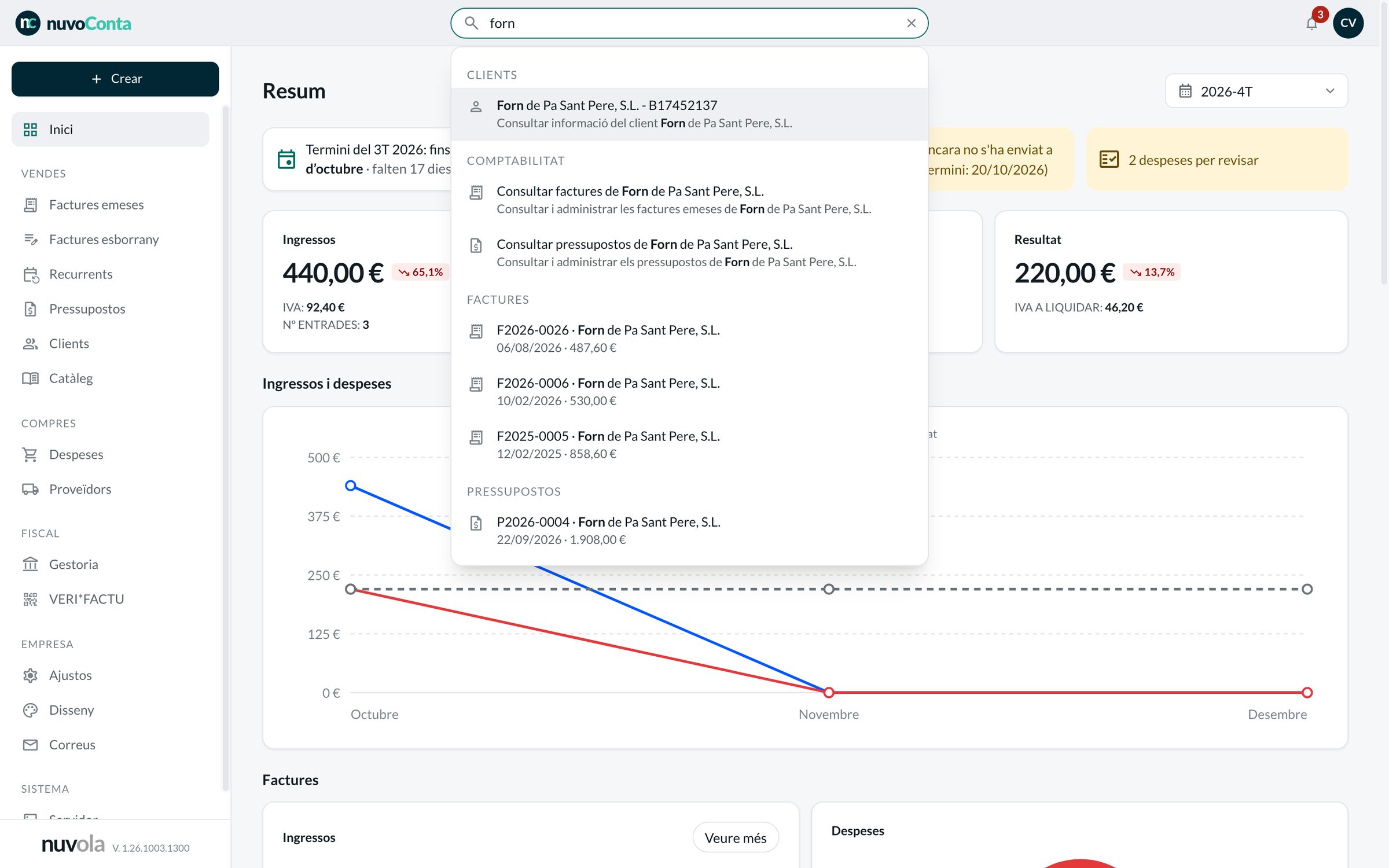Select the Inici dashboard item
1389x868 pixels.
[x=110, y=129]
